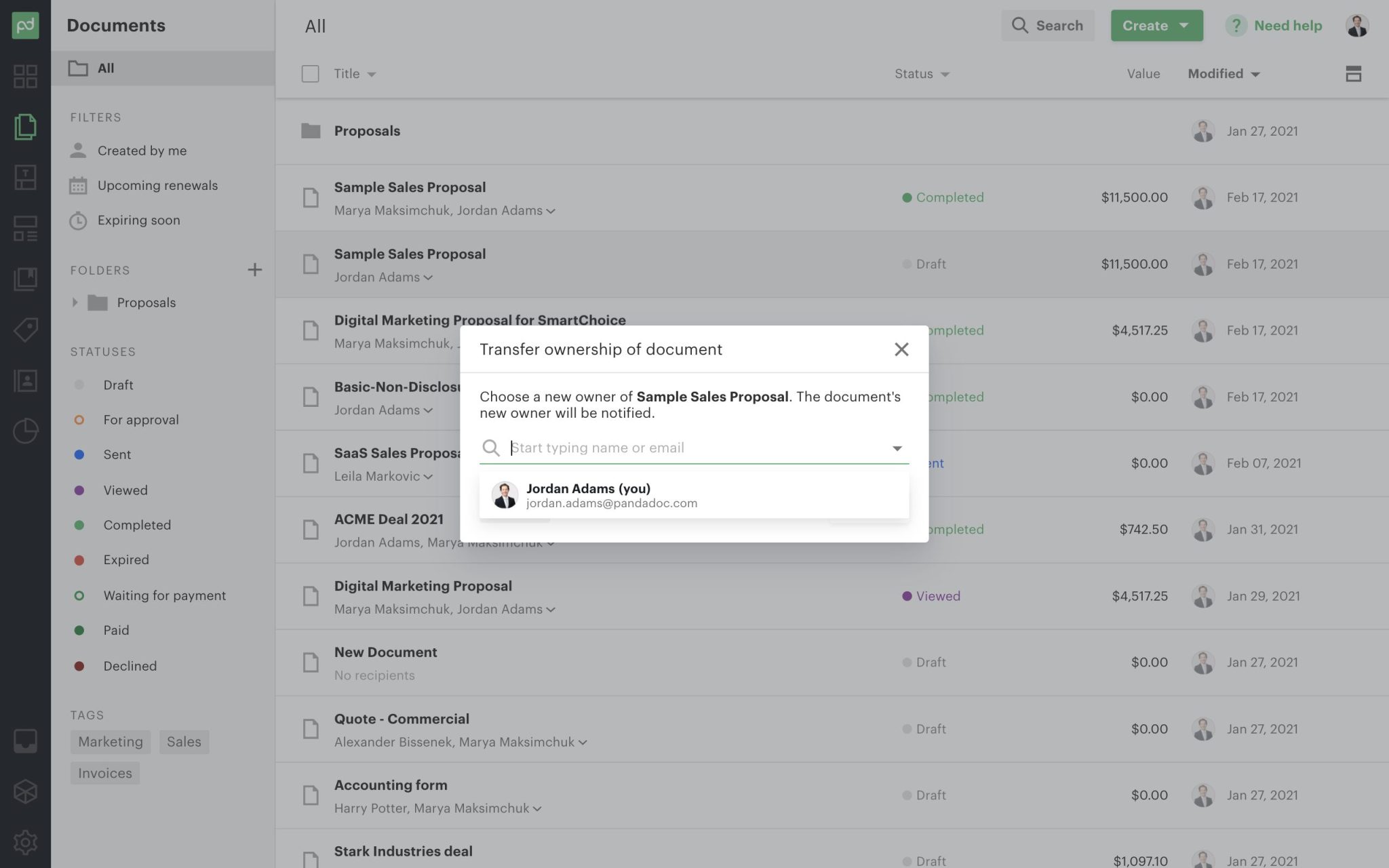Open the Content Library icon
Image resolution: width=1389 pixels, height=868 pixels.
[26, 278]
